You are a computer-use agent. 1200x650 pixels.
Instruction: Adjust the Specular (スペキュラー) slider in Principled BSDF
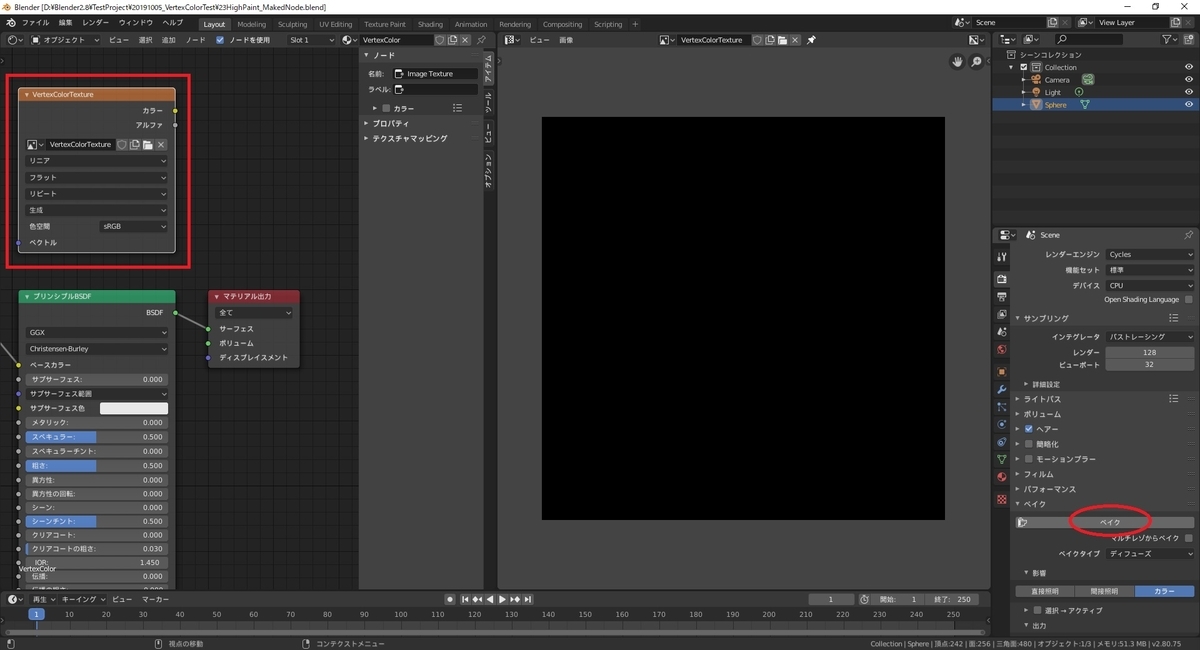[x=97, y=437]
